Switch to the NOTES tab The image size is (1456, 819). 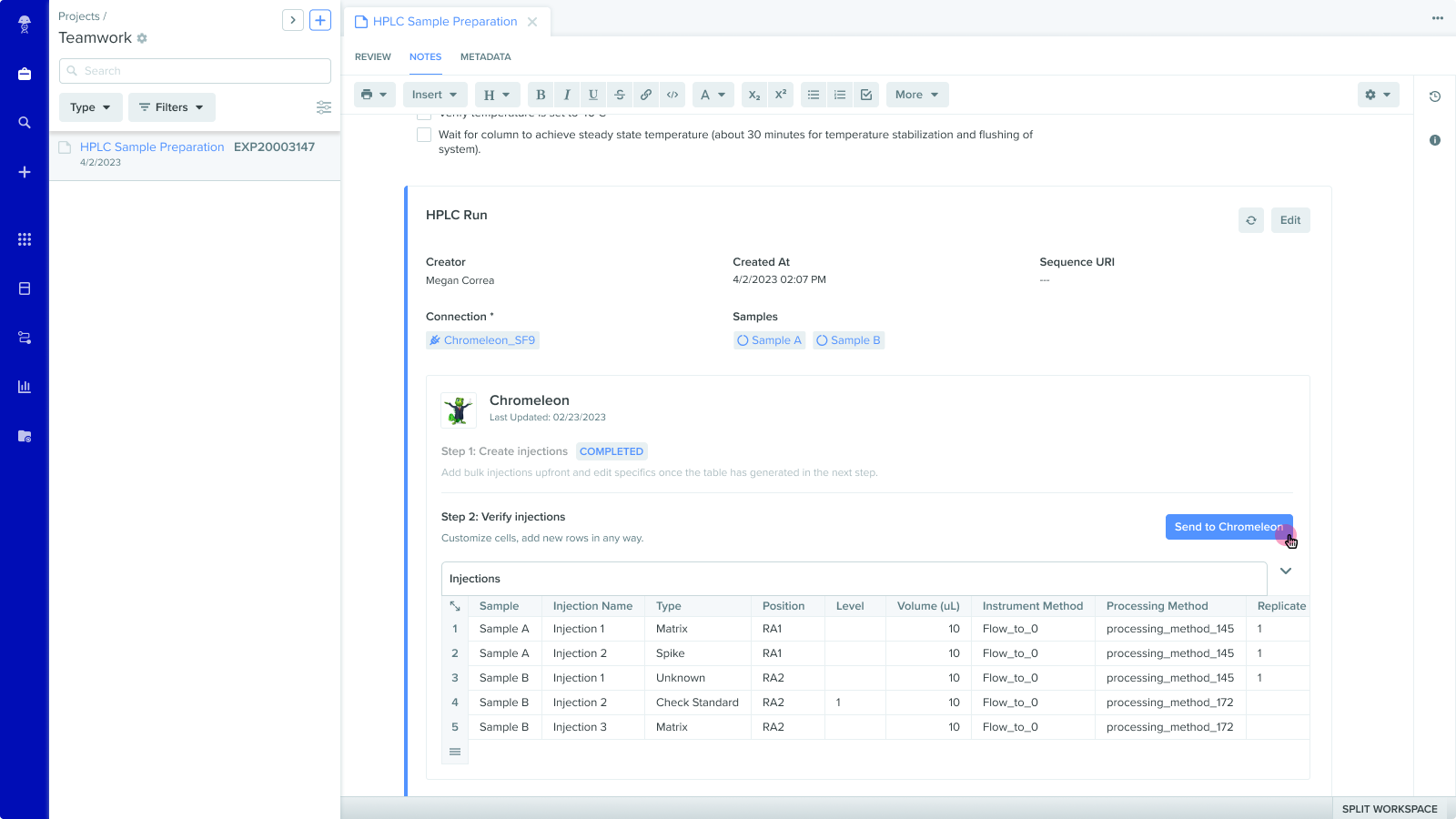click(x=426, y=56)
